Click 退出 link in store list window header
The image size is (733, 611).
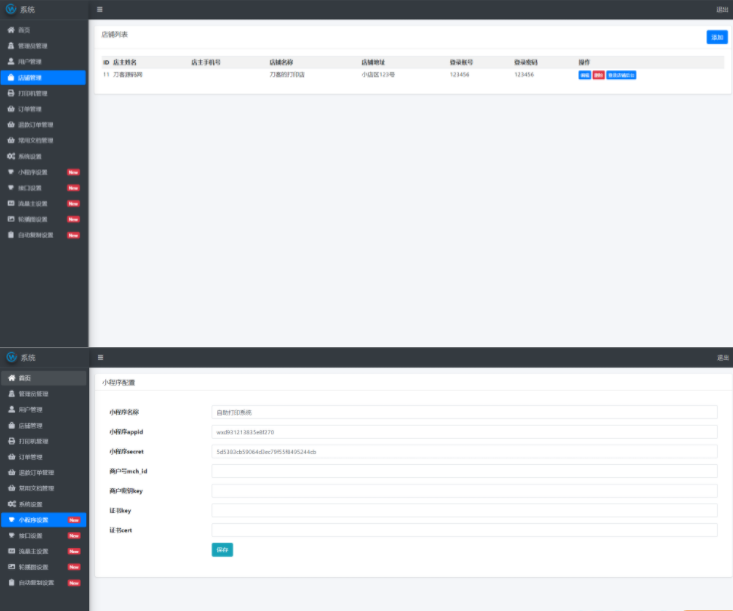[722, 9]
